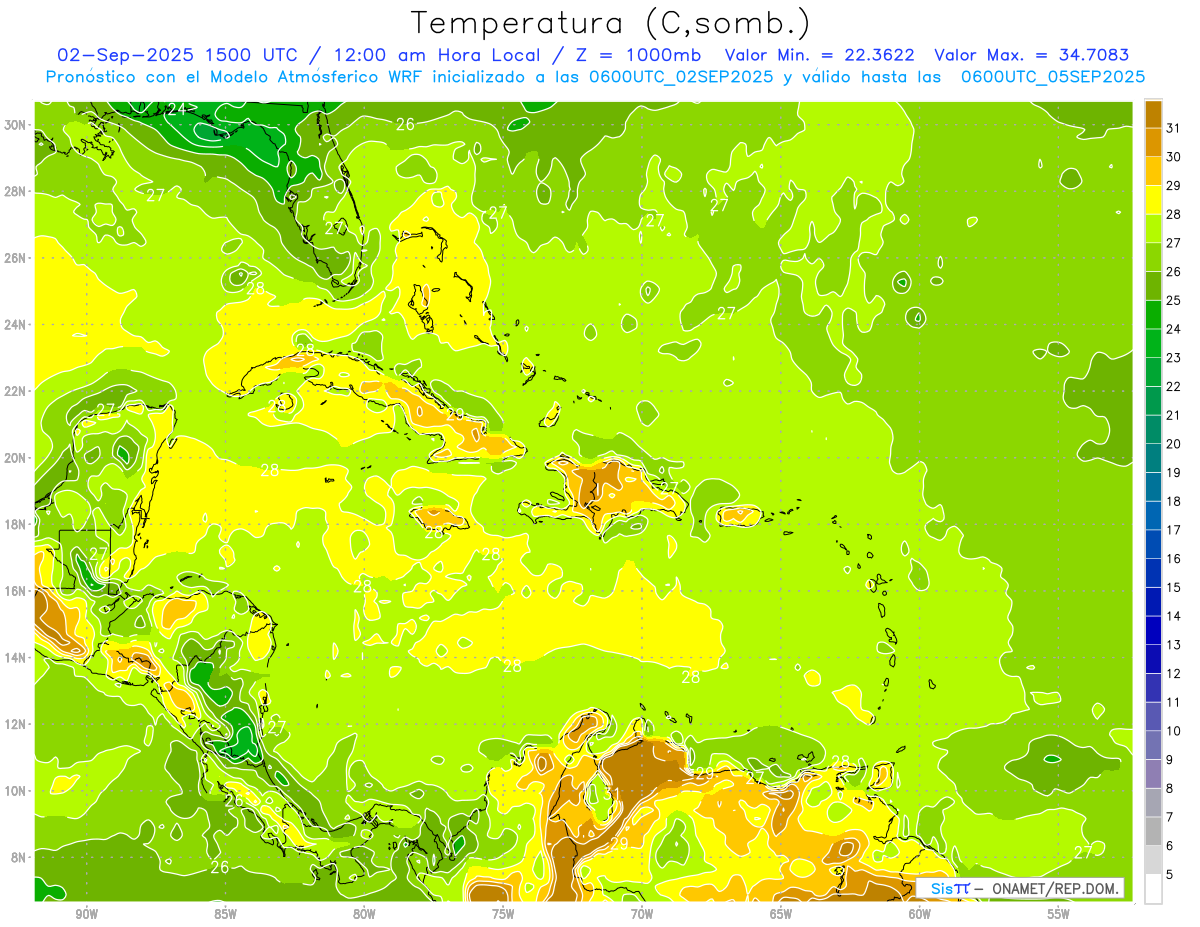Click the "20N" latitude axis label

15,458
